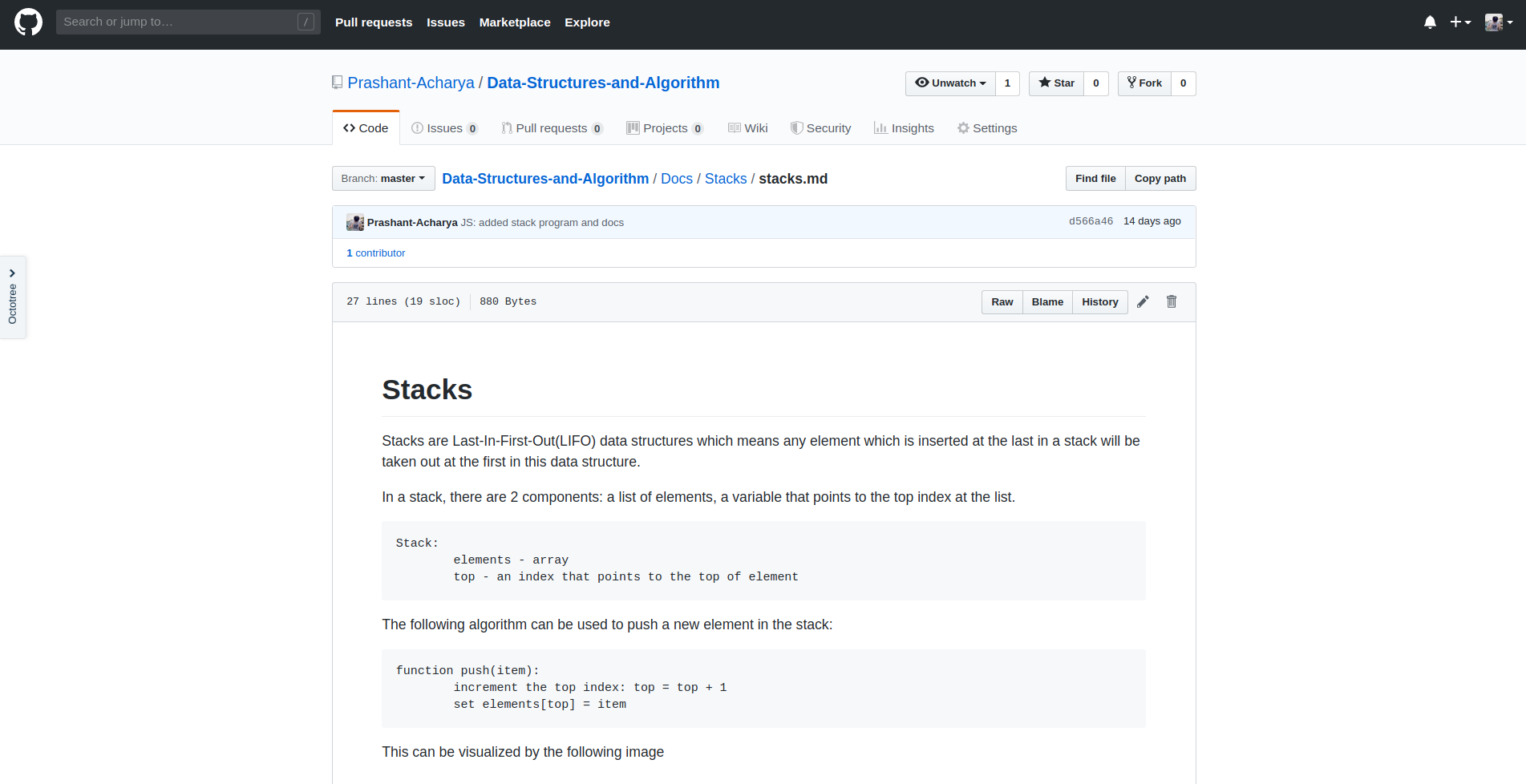View the Raw file
This screenshot has width=1526, height=784.
point(1002,302)
